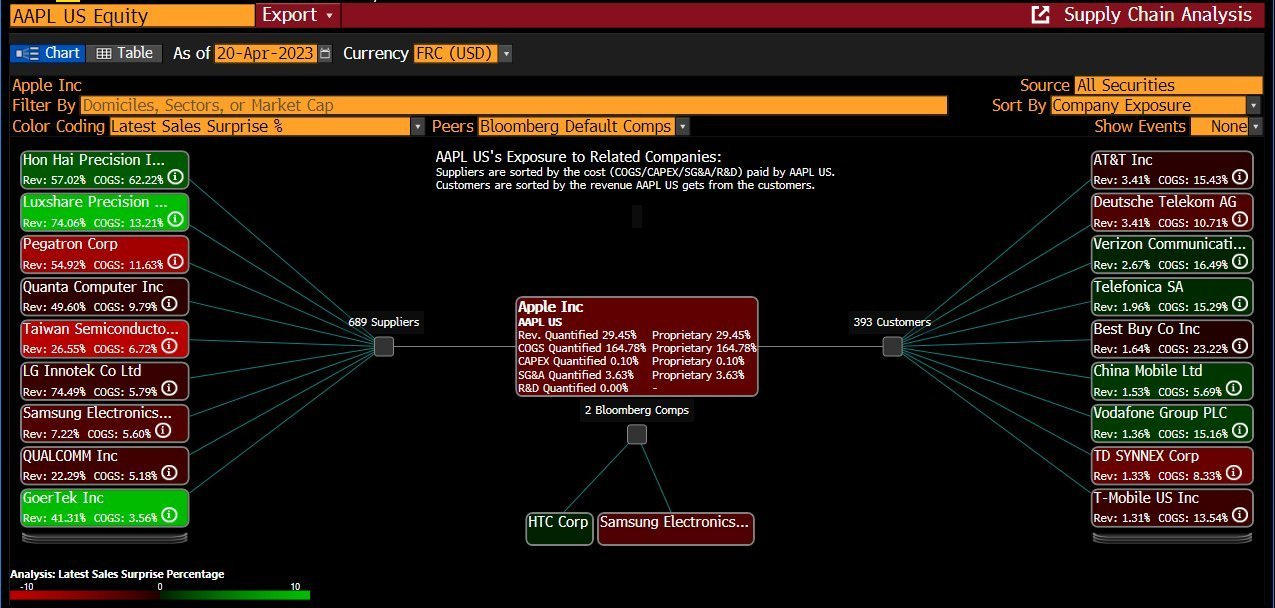Open info icon on Best Buy card
The height and width of the screenshot is (608, 1275).
1240,346
